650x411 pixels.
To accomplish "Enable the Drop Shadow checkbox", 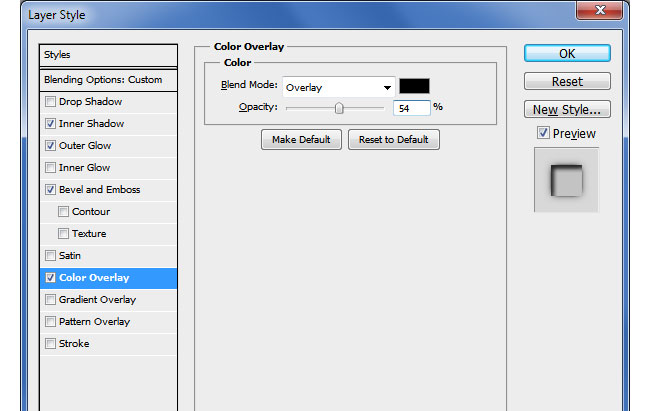I will pyautogui.click(x=50, y=102).
